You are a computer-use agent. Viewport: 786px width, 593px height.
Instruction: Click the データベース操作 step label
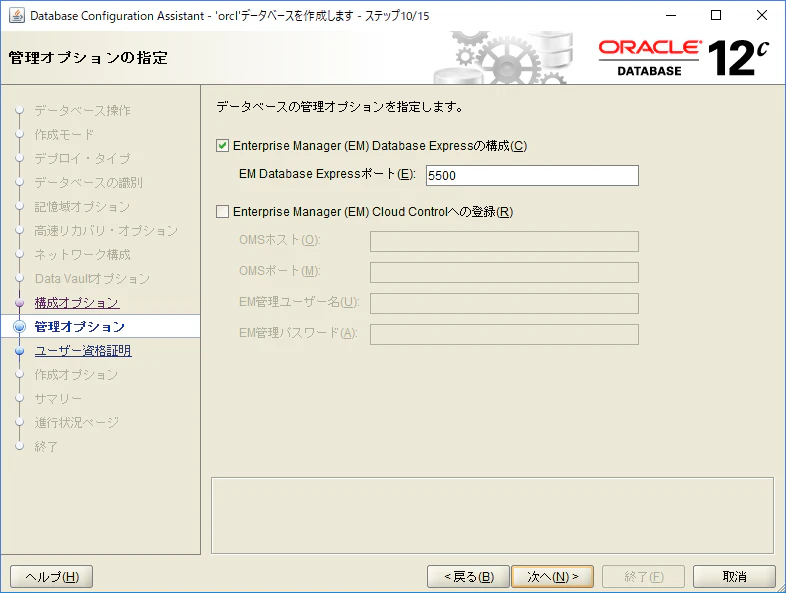(83, 110)
